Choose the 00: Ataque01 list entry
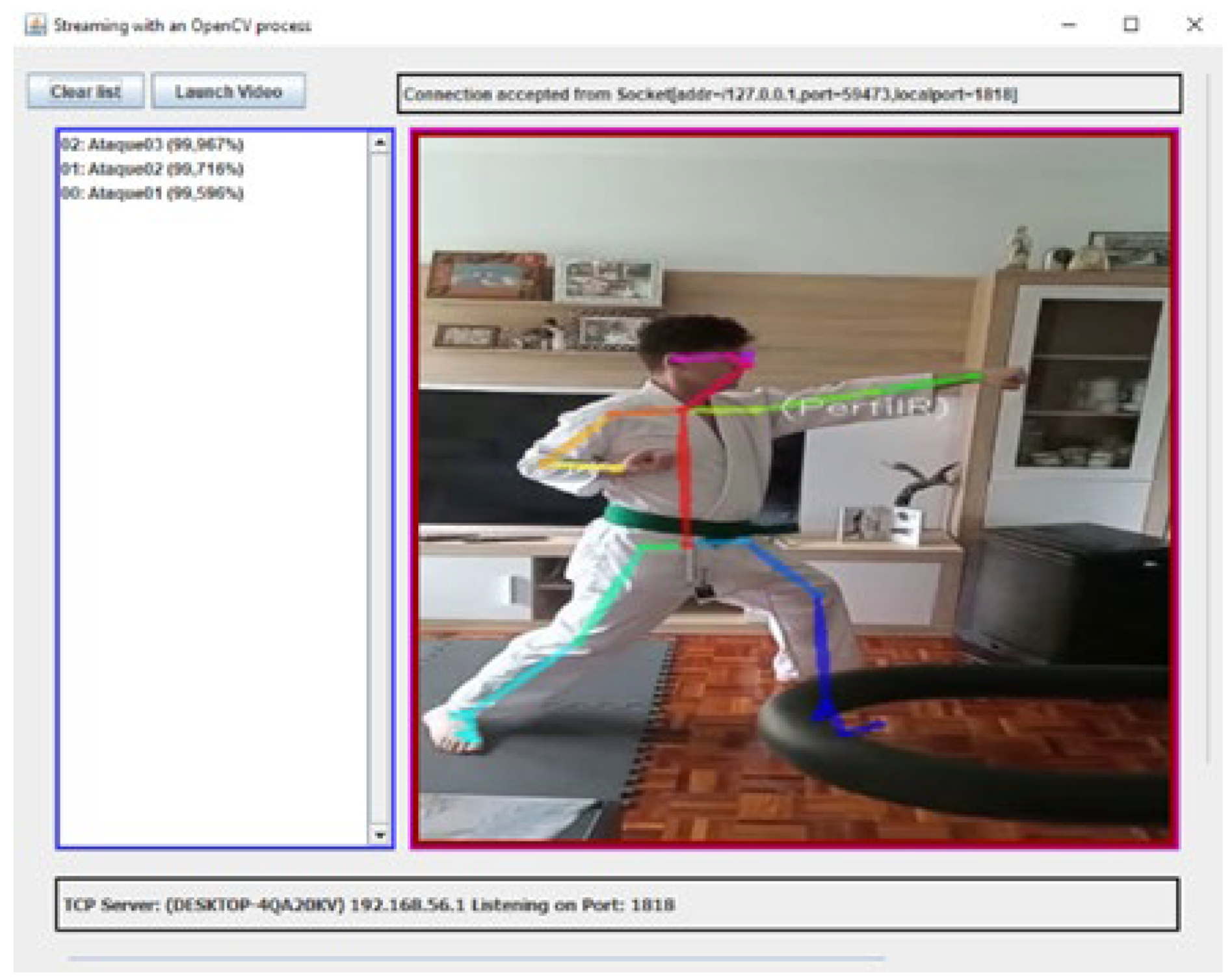This screenshot has width=1232, height=978. tap(152, 193)
